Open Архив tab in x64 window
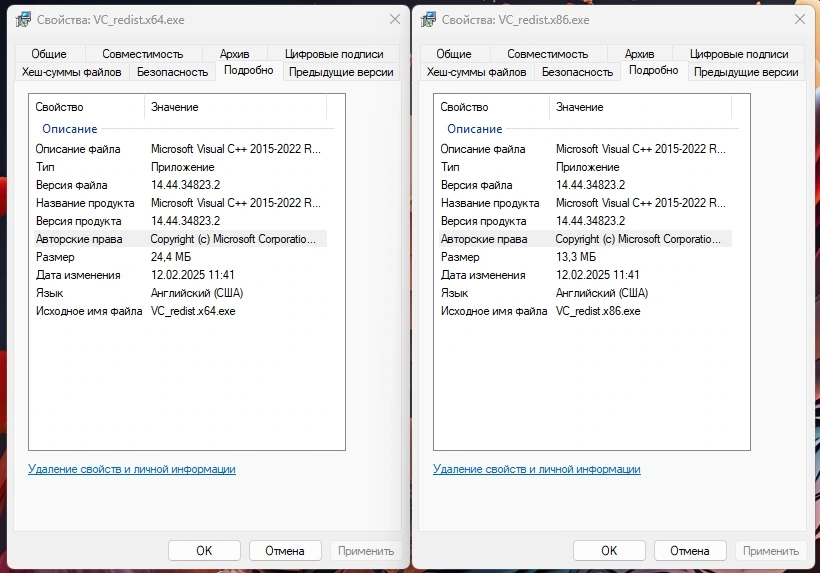820x573 pixels. [x=234, y=54]
